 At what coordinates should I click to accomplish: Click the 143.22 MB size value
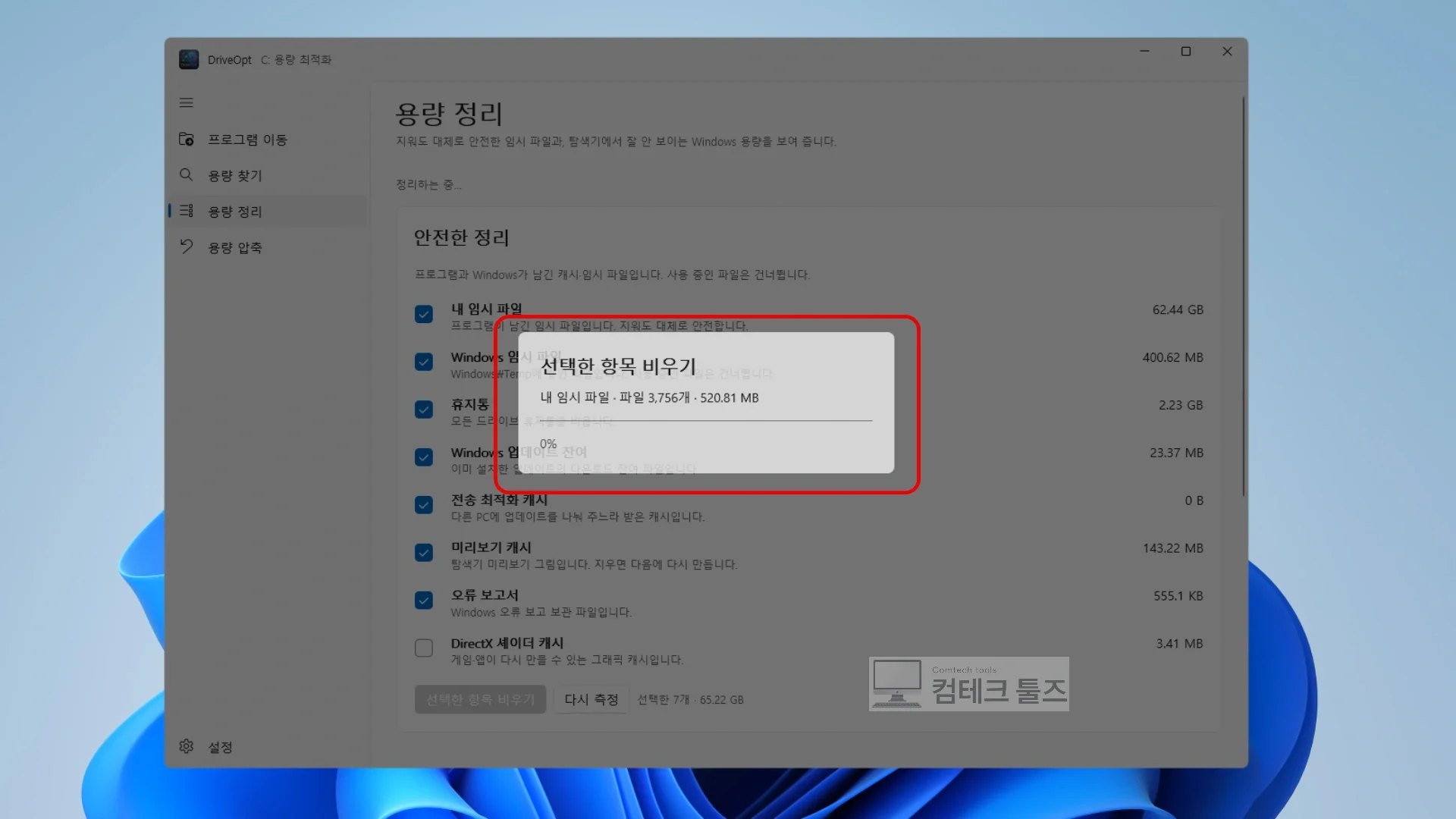1173,548
